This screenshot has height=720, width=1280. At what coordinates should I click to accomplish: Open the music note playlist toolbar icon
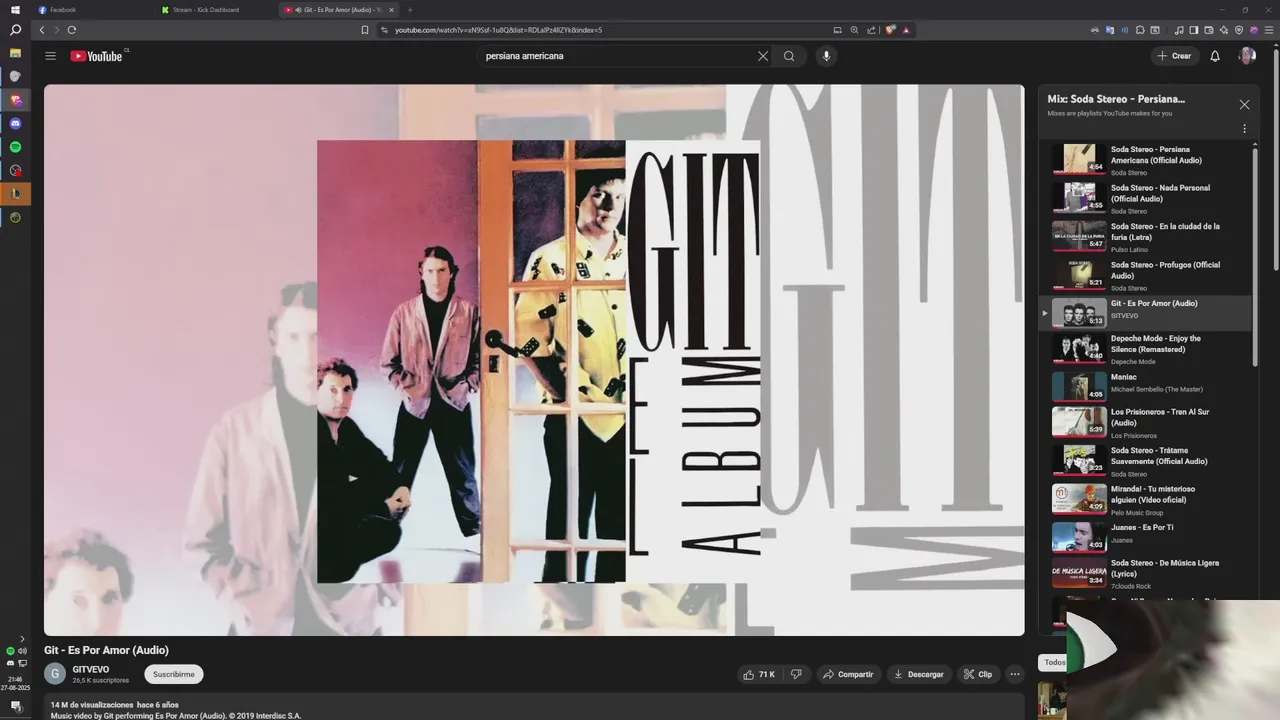click(1179, 30)
